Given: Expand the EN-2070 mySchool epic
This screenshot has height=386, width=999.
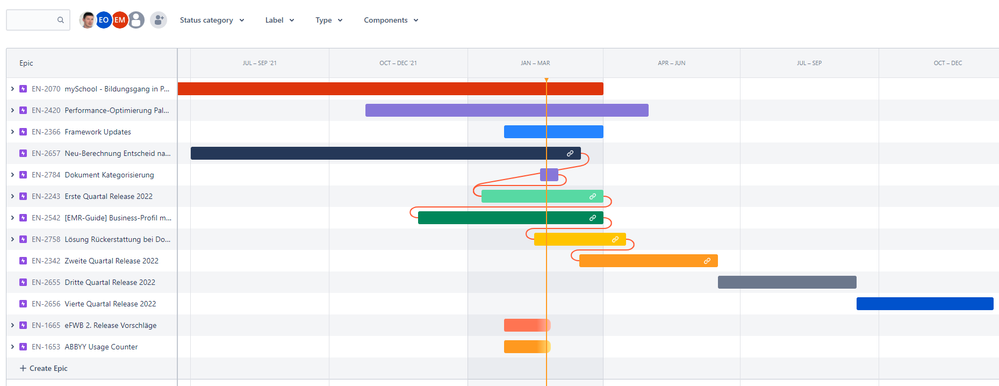Looking at the screenshot, I should [12, 89].
